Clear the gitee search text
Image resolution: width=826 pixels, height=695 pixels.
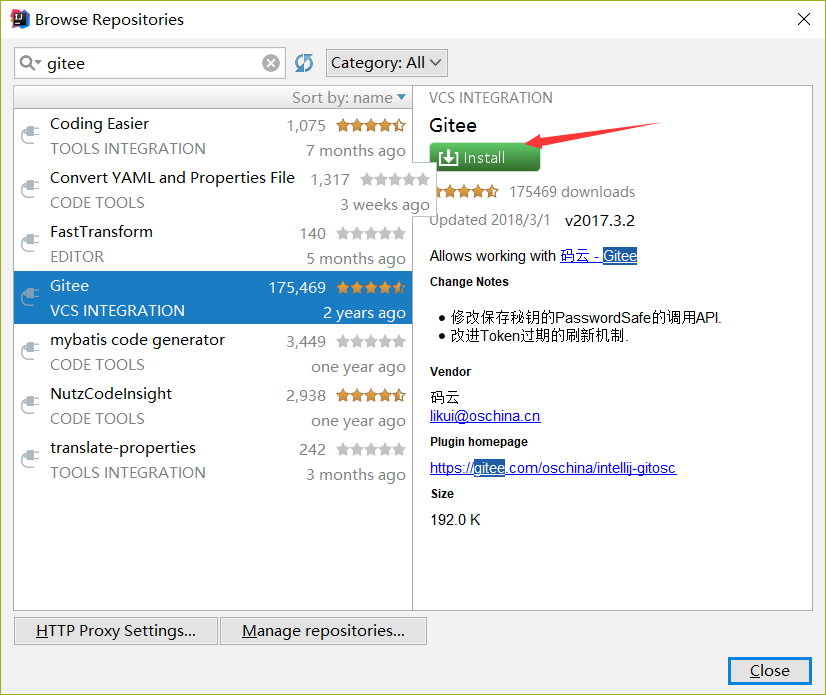(271, 63)
